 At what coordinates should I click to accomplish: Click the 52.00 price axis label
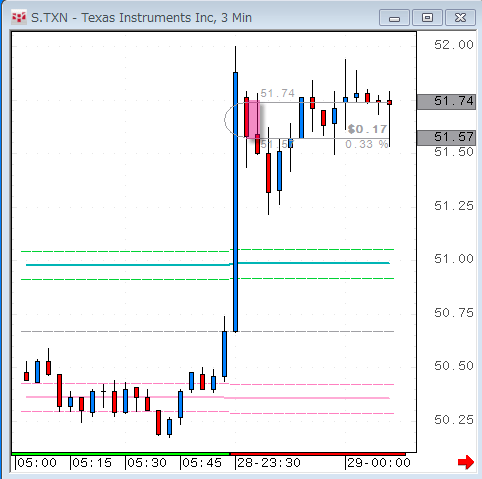point(454,45)
